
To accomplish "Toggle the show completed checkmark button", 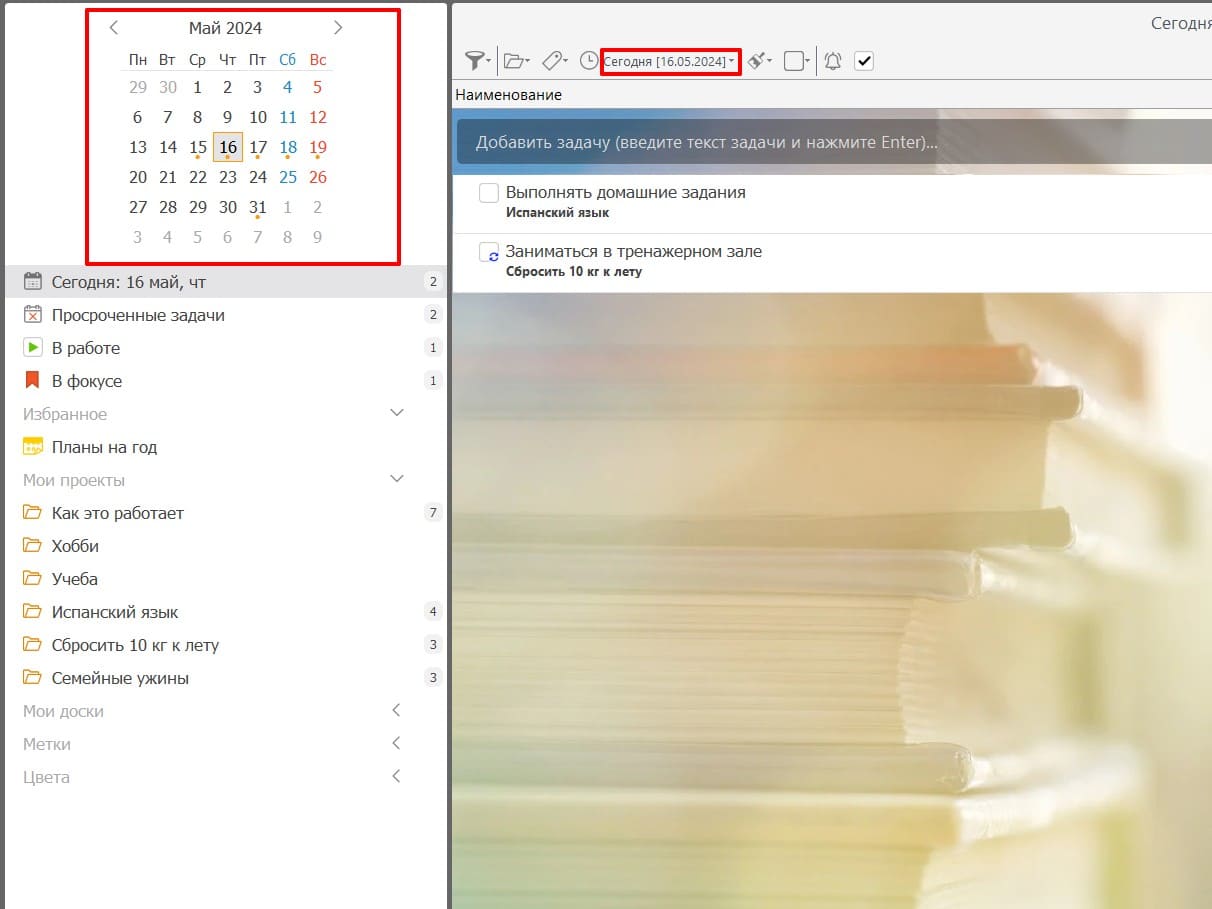I will point(864,61).
